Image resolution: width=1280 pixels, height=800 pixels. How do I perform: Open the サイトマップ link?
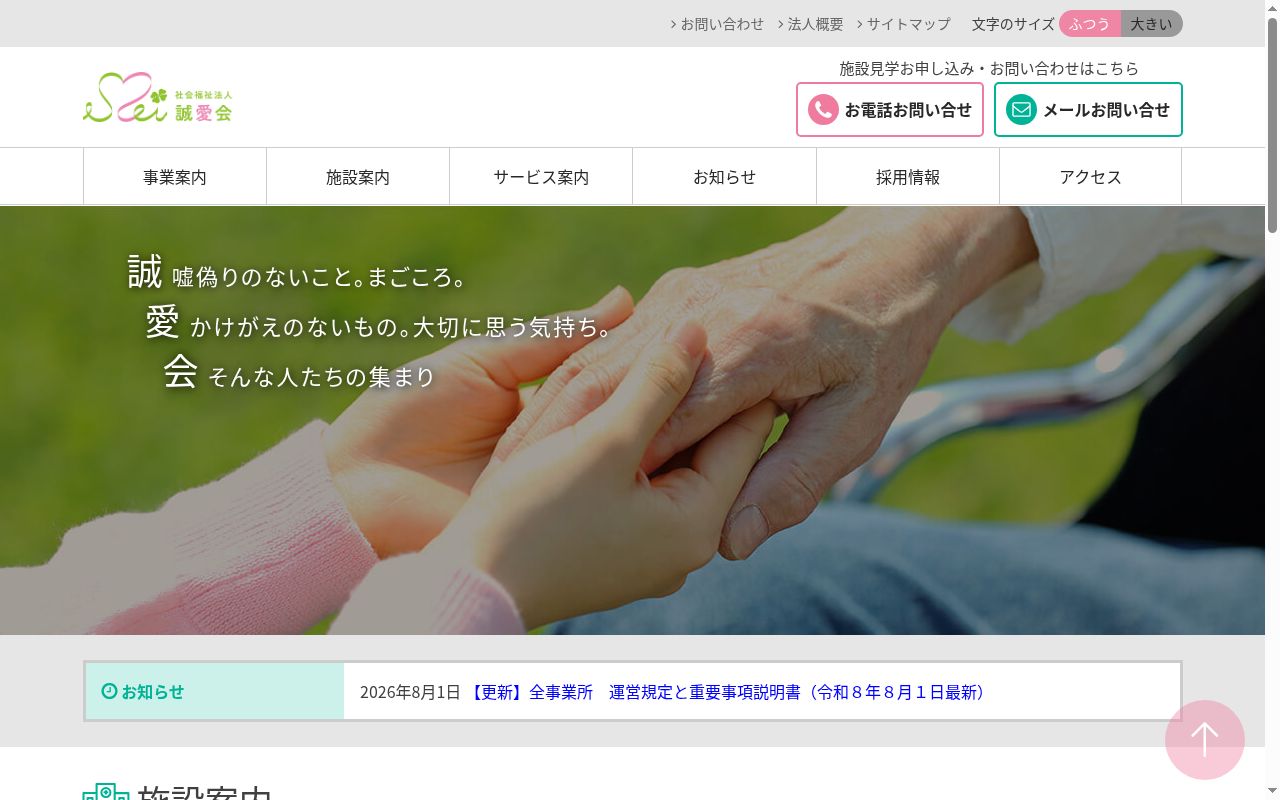[x=908, y=24]
